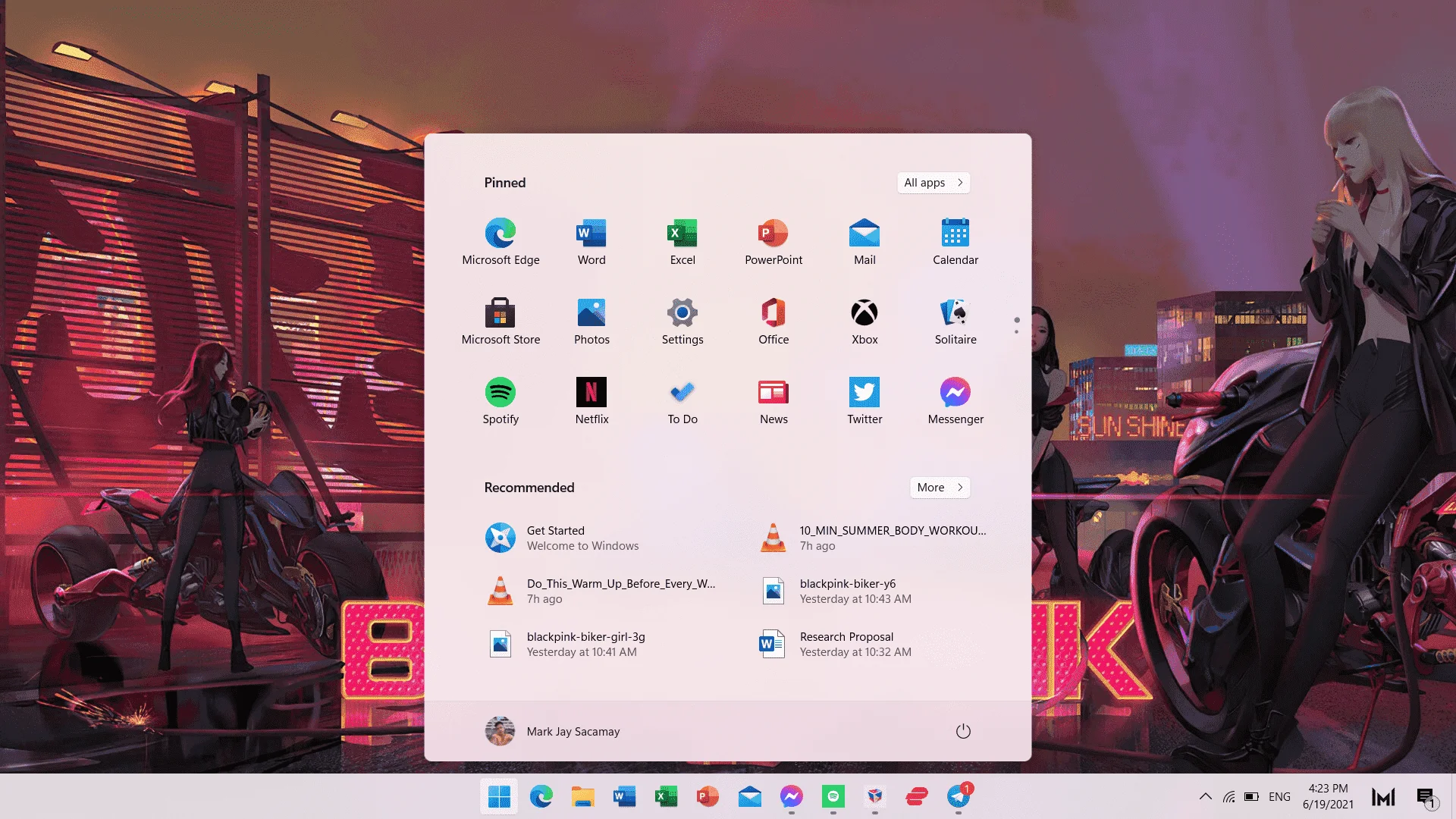The width and height of the screenshot is (1456, 819).
Task: Open File Explorer from the taskbar
Action: [x=582, y=796]
